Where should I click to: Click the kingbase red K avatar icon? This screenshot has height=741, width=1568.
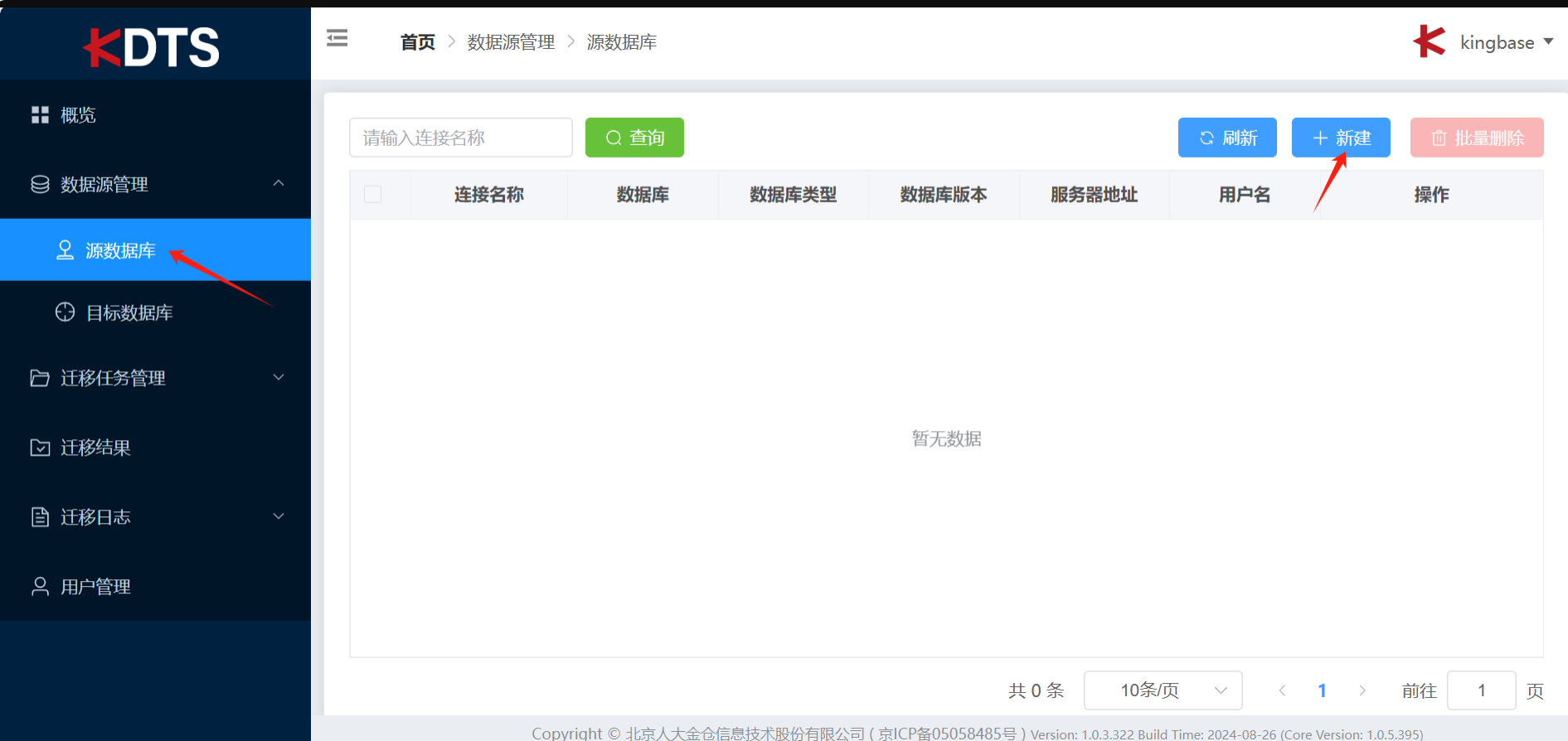click(1429, 41)
